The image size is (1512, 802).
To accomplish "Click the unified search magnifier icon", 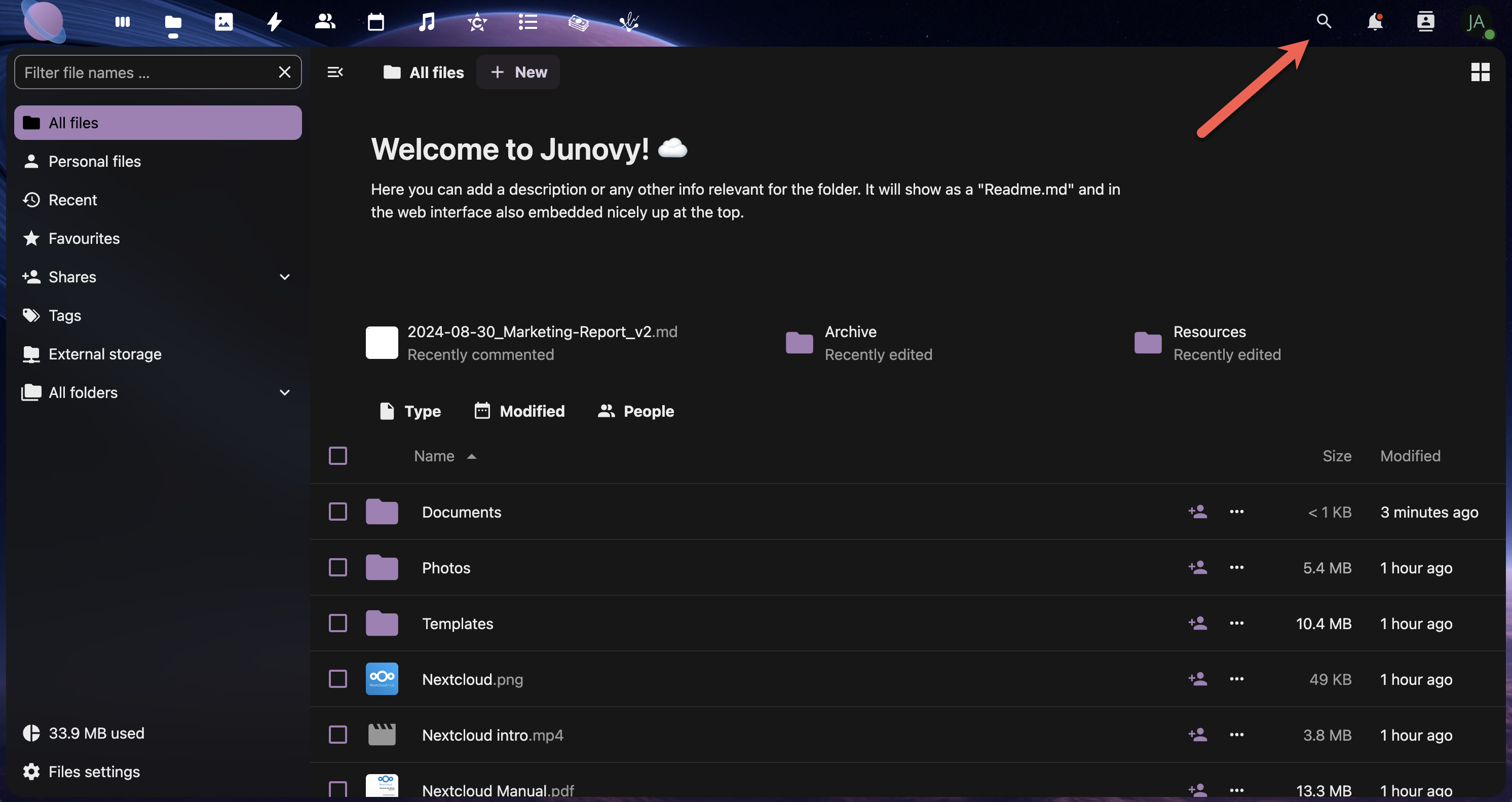I will 1324,22.
